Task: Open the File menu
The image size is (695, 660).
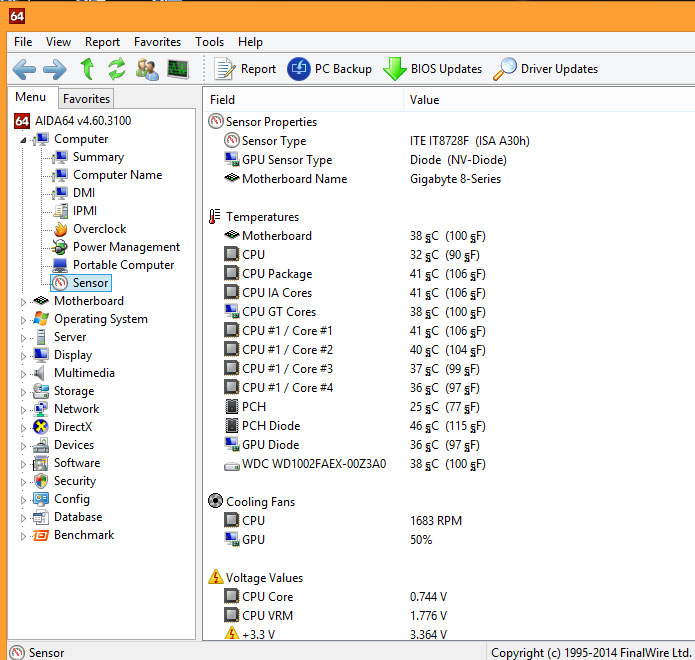Action: [23, 42]
